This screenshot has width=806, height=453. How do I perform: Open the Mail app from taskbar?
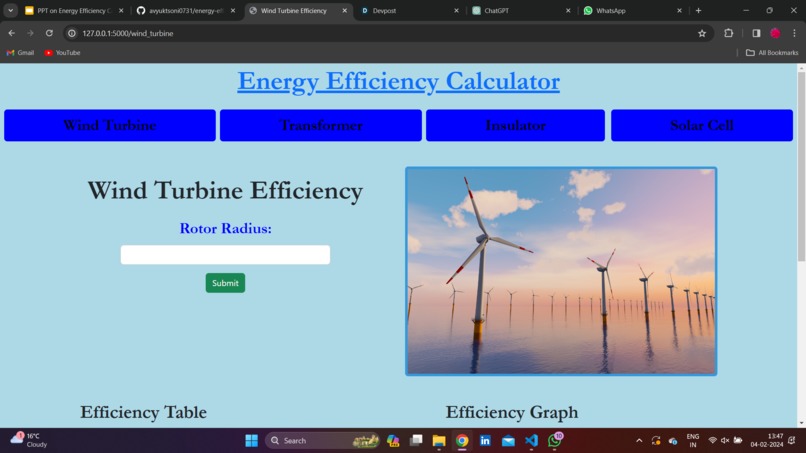click(508, 441)
